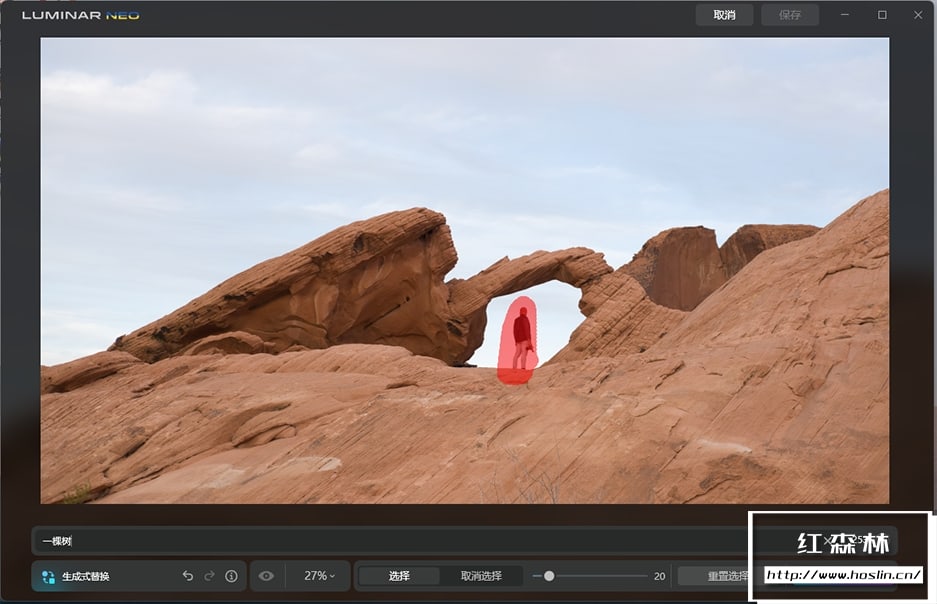Open the 27% zoom level dropdown
The width and height of the screenshot is (937, 604).
[x=320, y=576]
